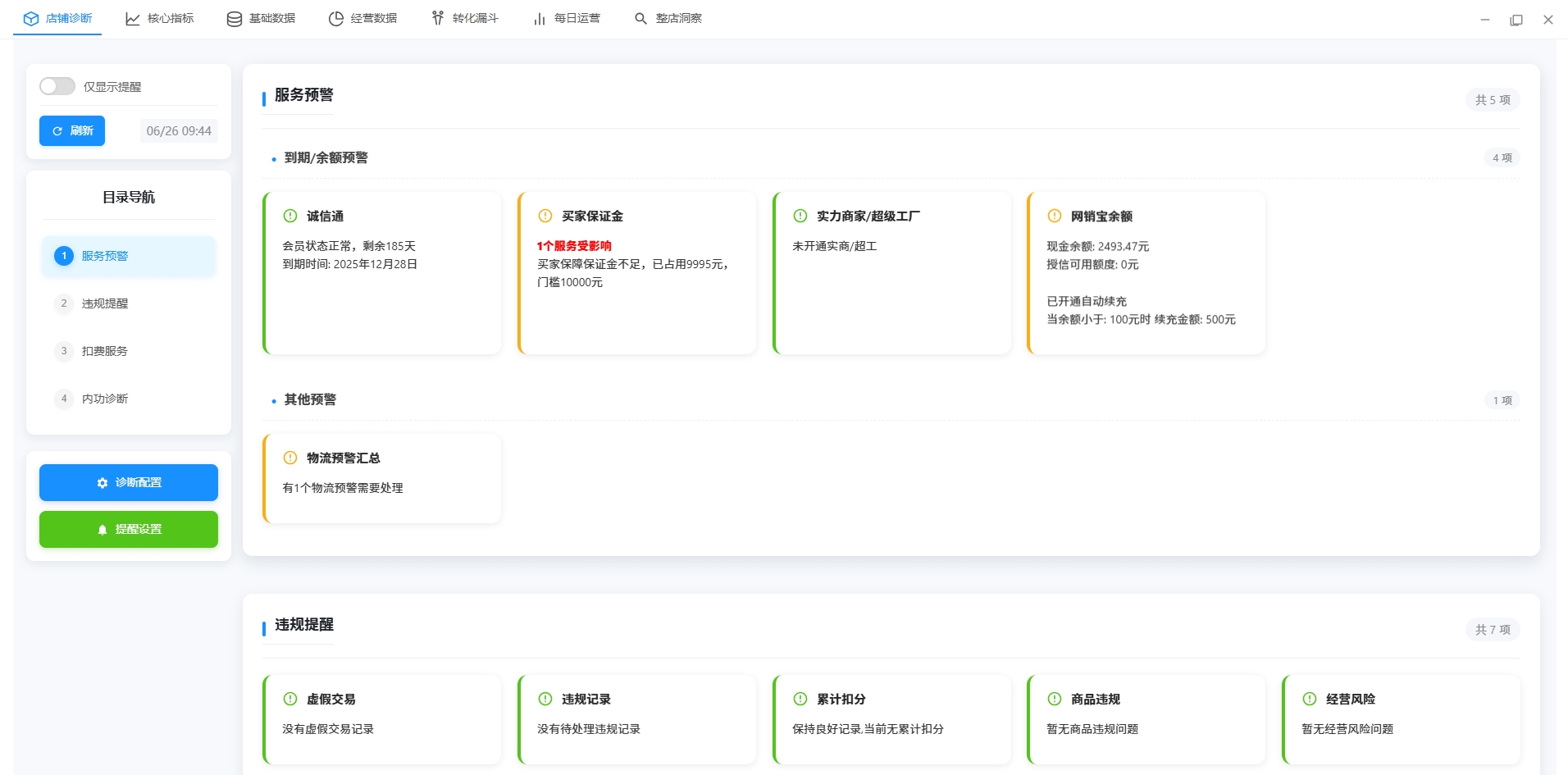Enable the 仅显示提醒 switch
The height and width of the screenshot is (775, 1568).
pyautogui.click(x=57, y=85)
